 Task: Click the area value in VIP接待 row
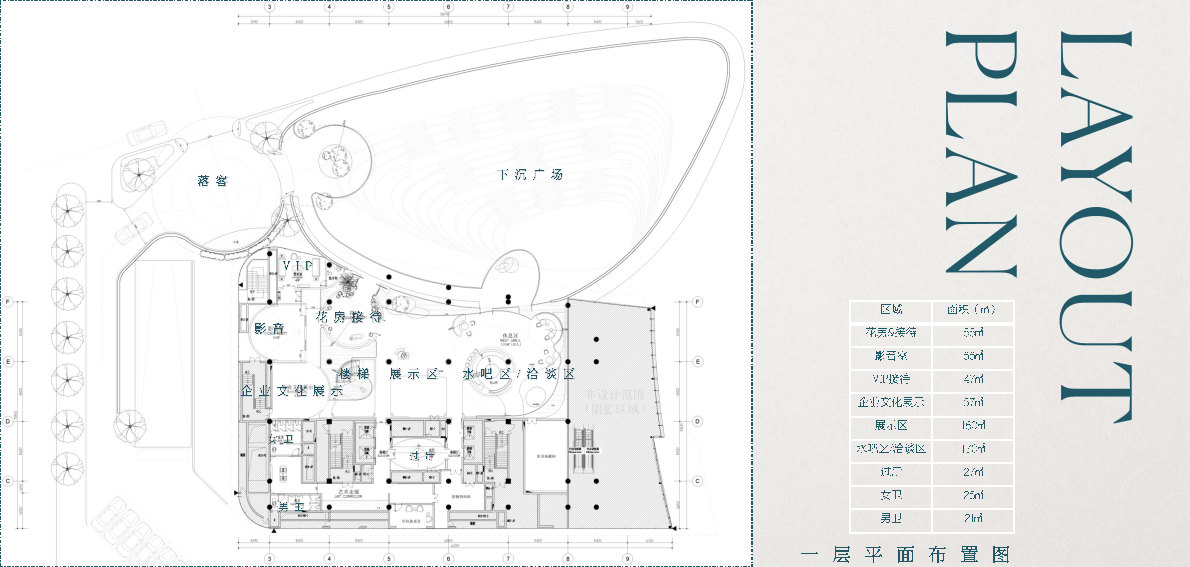click(x=972, y=380)
